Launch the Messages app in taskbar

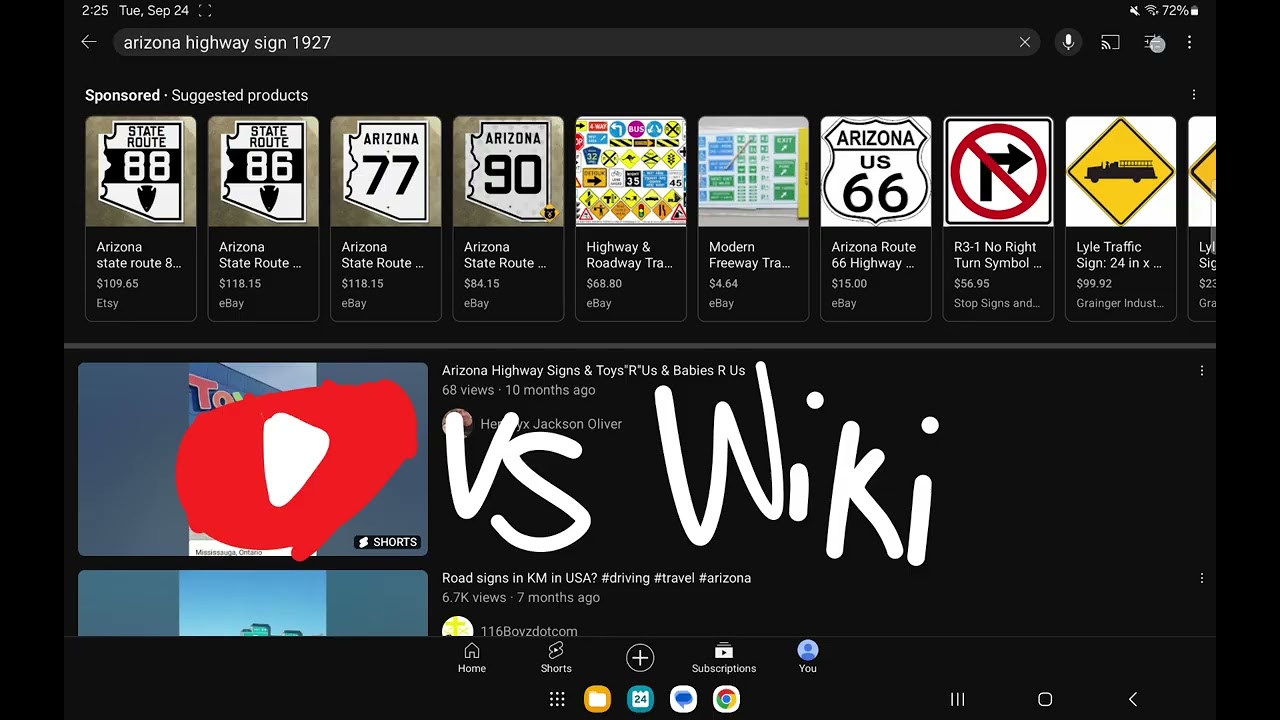point(683,699)
